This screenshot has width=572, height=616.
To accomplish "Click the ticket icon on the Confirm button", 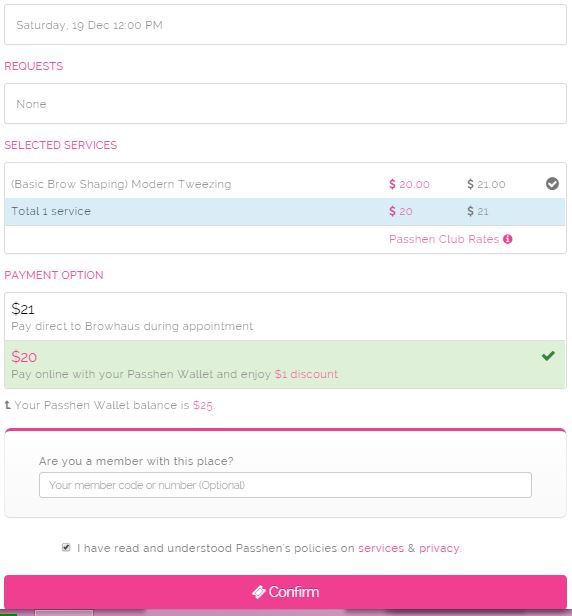I will coord(258,592).
